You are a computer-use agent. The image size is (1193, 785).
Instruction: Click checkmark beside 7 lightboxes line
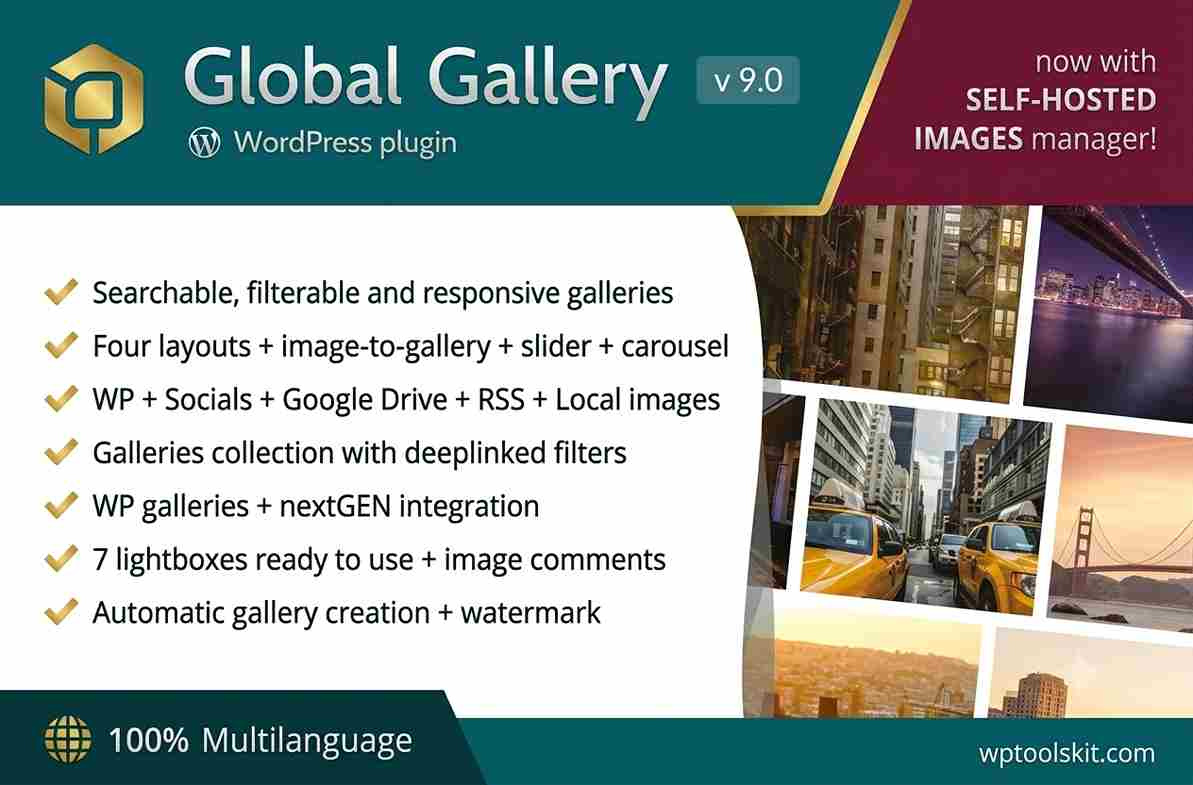[61, 558]
